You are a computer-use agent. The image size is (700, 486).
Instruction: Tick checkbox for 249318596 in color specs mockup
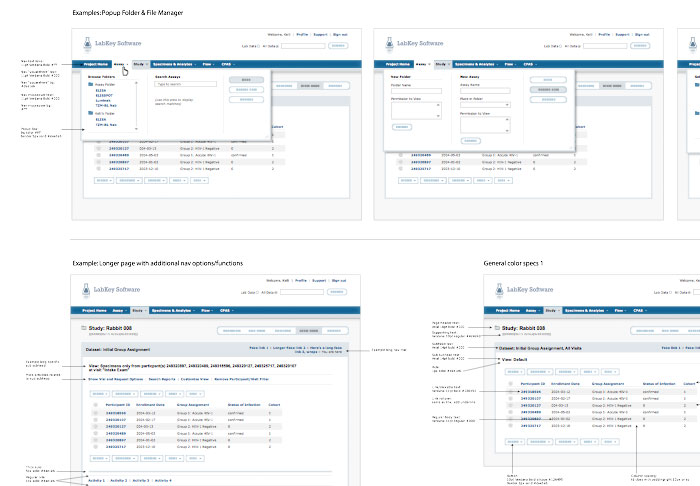click(x=510, y=392)
